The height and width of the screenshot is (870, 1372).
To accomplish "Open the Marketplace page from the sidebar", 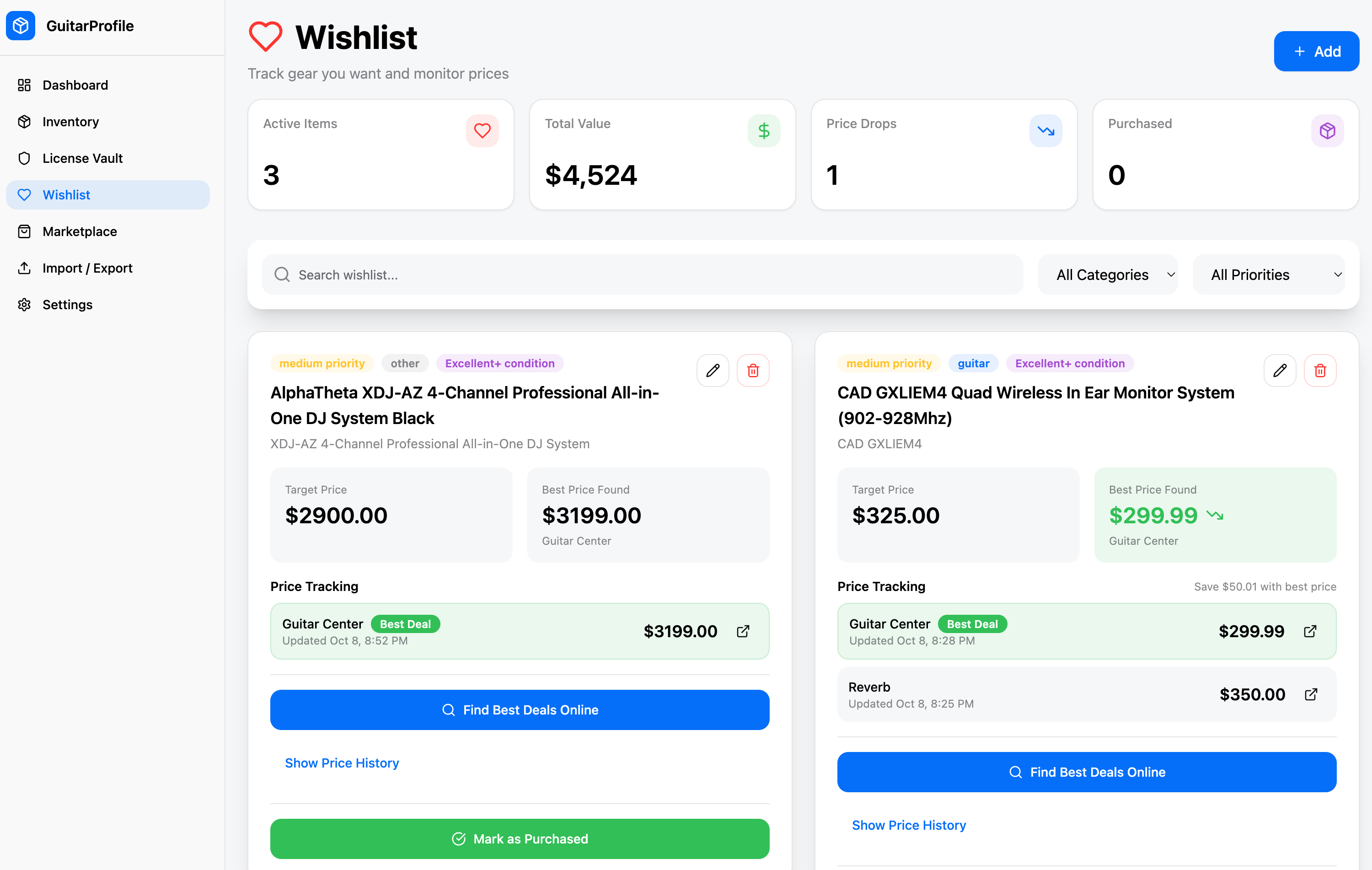I will 80,231.
